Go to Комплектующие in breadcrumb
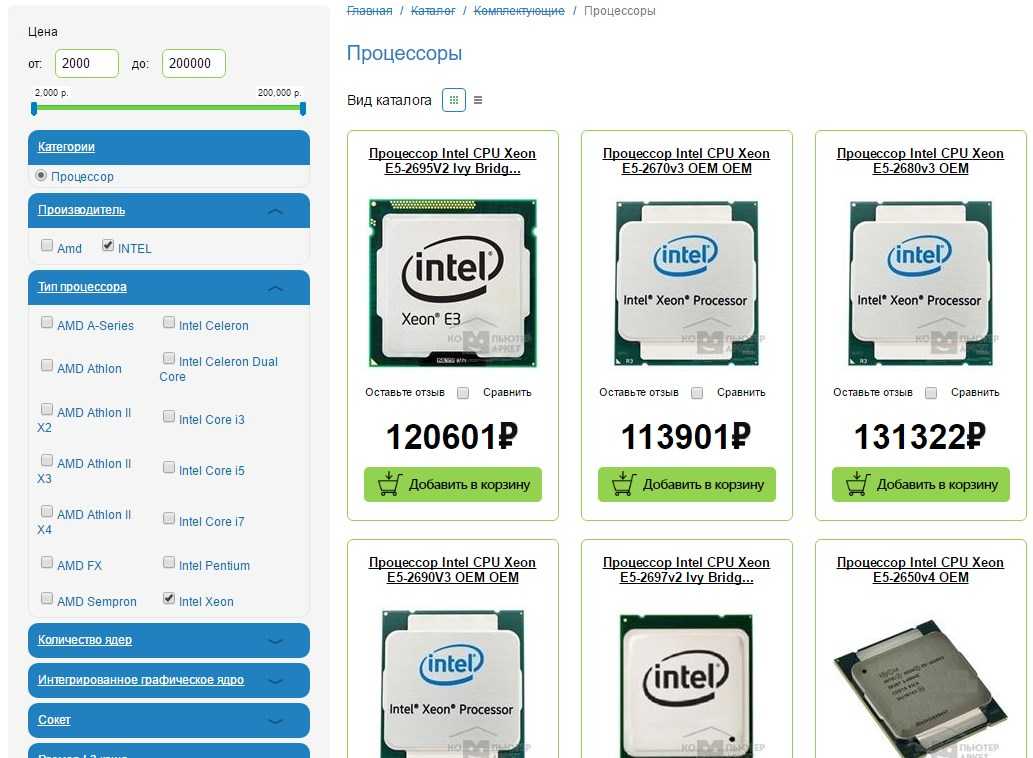Screen dimensions: 1033x758 pyautogui.click(x=519, y=11)
